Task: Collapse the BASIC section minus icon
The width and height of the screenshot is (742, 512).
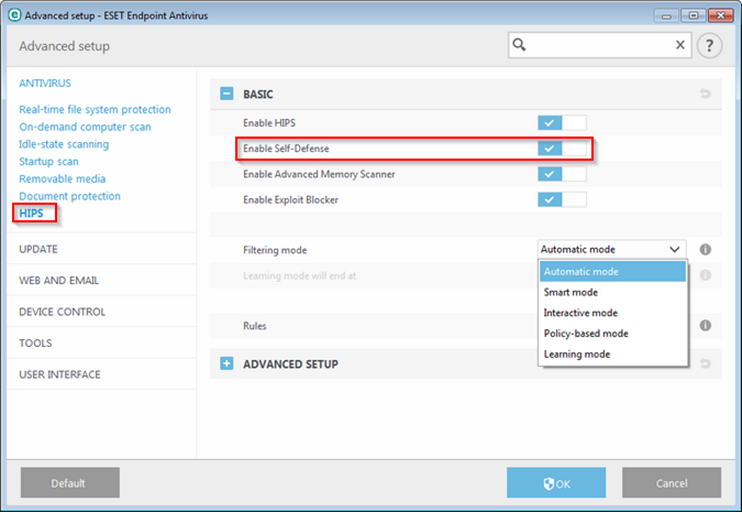Action: click(x=227, y=94)
